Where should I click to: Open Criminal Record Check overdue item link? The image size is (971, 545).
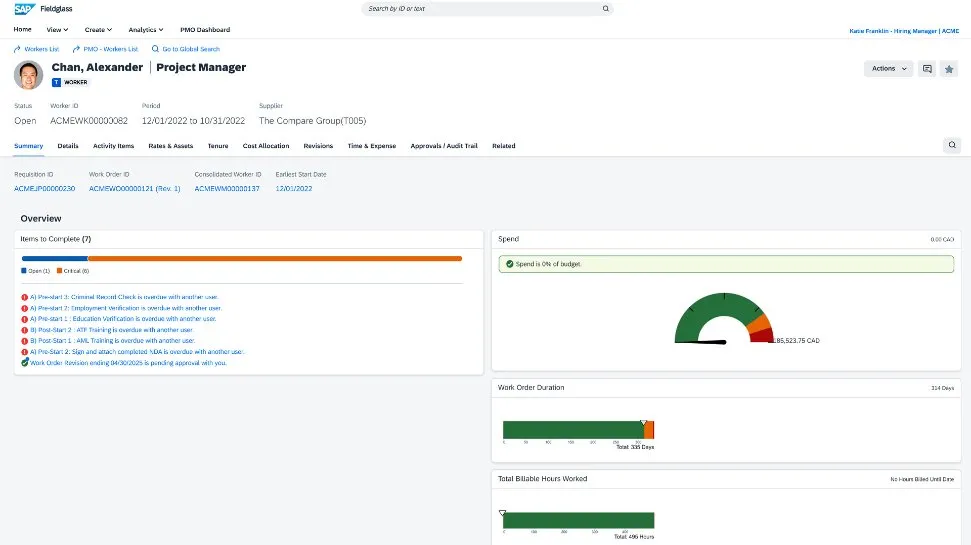click(124, 297)
